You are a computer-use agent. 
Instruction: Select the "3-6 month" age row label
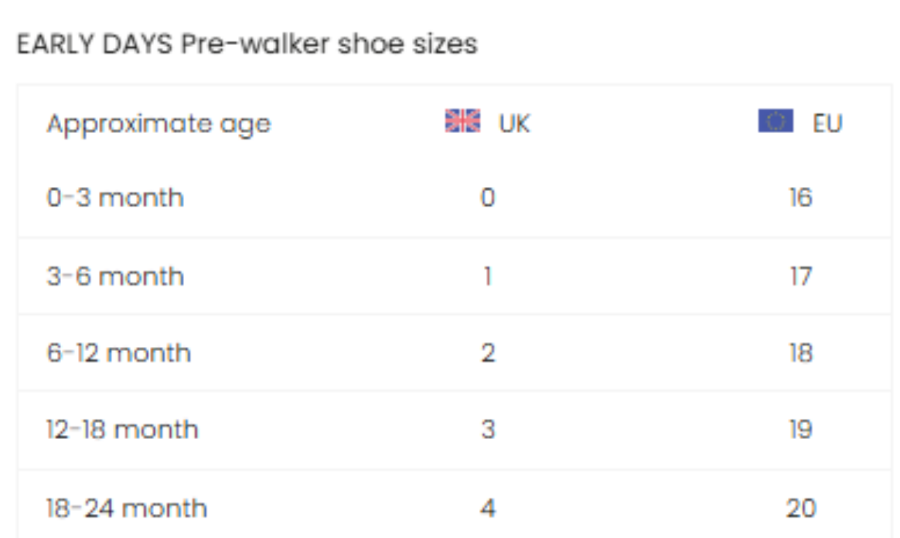(x=115, y=276)
